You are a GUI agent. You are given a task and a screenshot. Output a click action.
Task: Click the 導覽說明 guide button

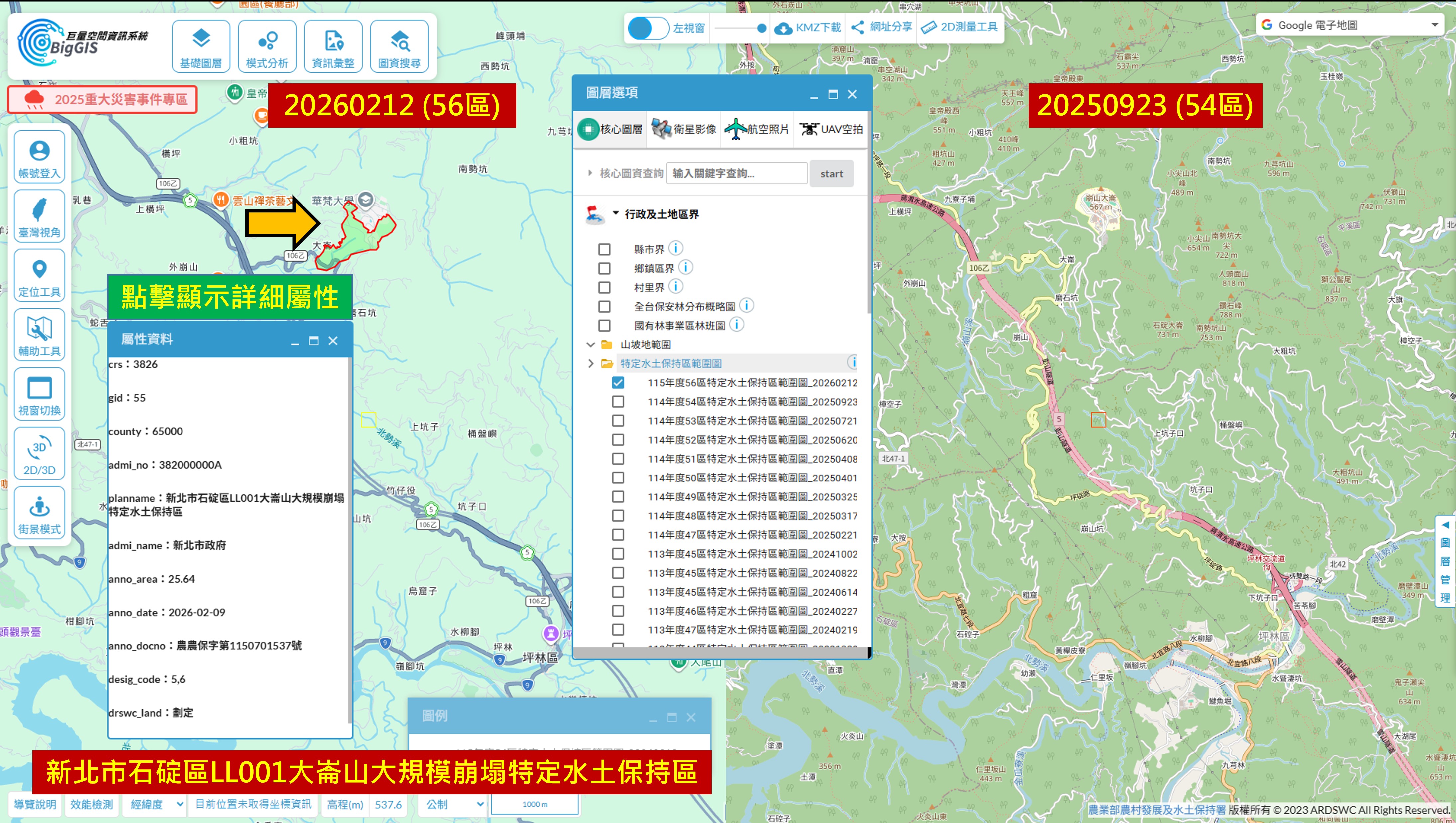point(35,804)
